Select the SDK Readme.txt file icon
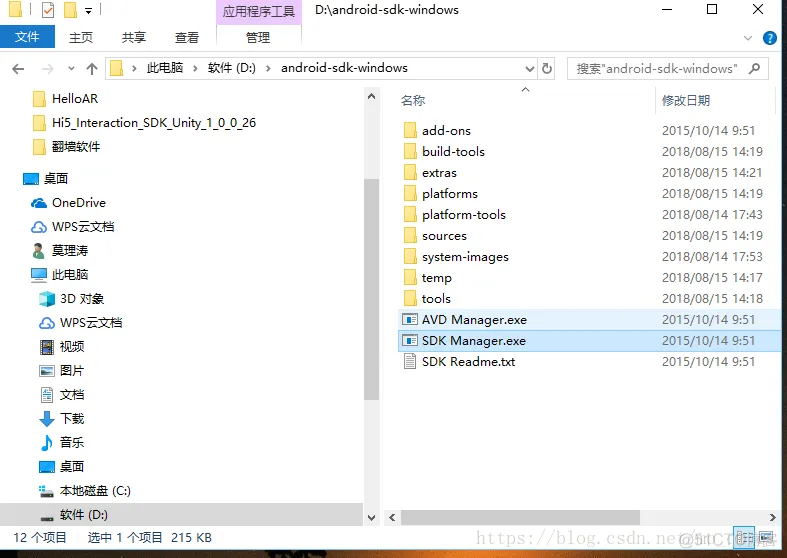The image size is (787, 558). pyautogui.click(x=410, y=362)
